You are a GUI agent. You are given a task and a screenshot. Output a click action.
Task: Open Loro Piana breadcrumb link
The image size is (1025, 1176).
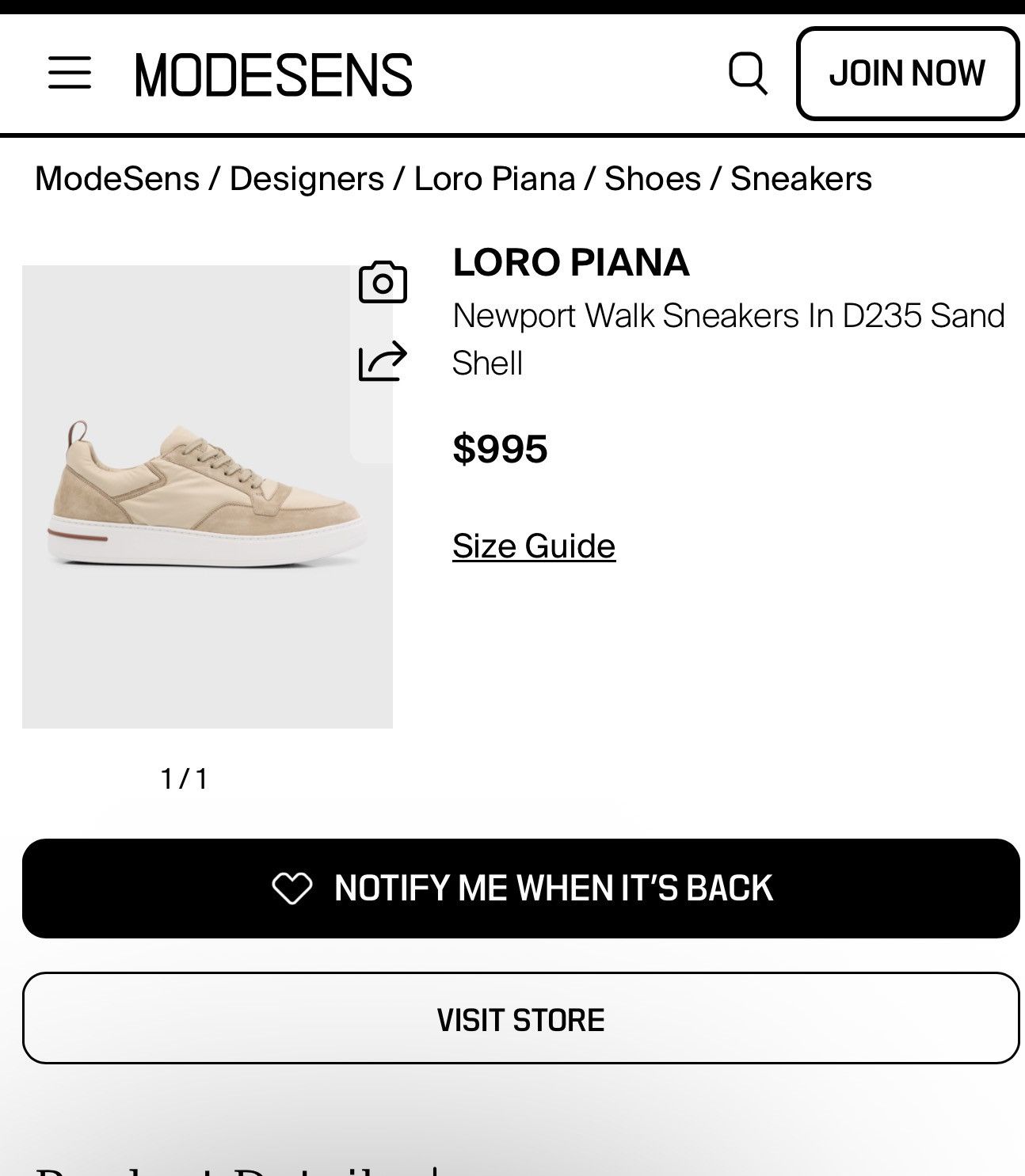494,178
